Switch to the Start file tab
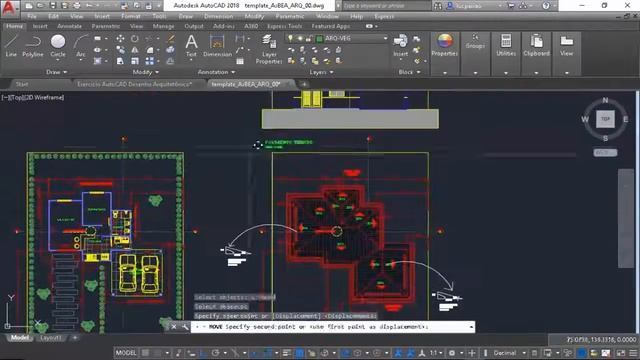This screenshot has width=640, height=360. click(x=22, y=84)
